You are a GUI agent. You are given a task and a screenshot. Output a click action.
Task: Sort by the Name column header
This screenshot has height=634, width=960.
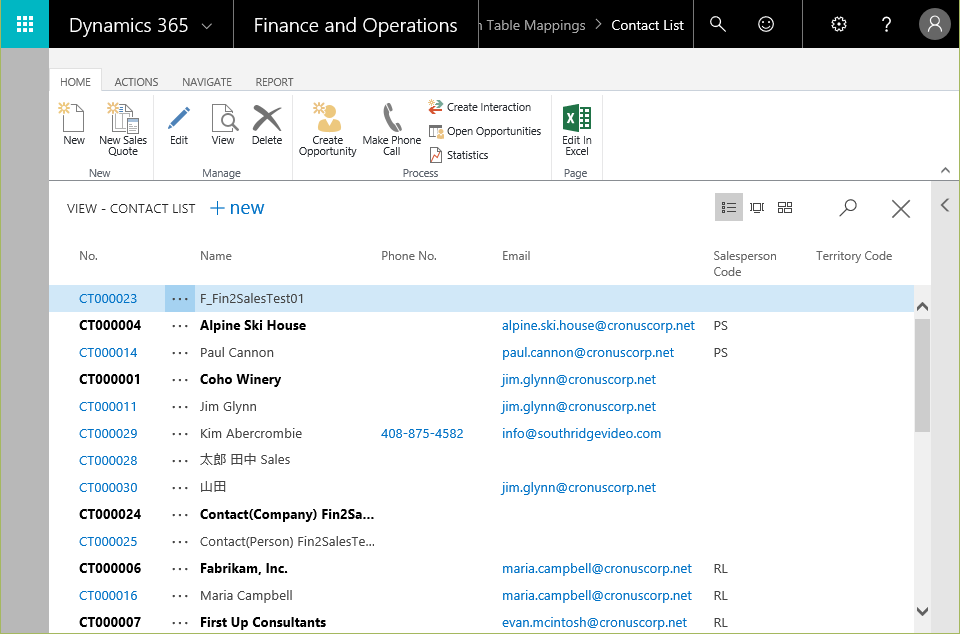pyautogui.click(x=216, y=256)
